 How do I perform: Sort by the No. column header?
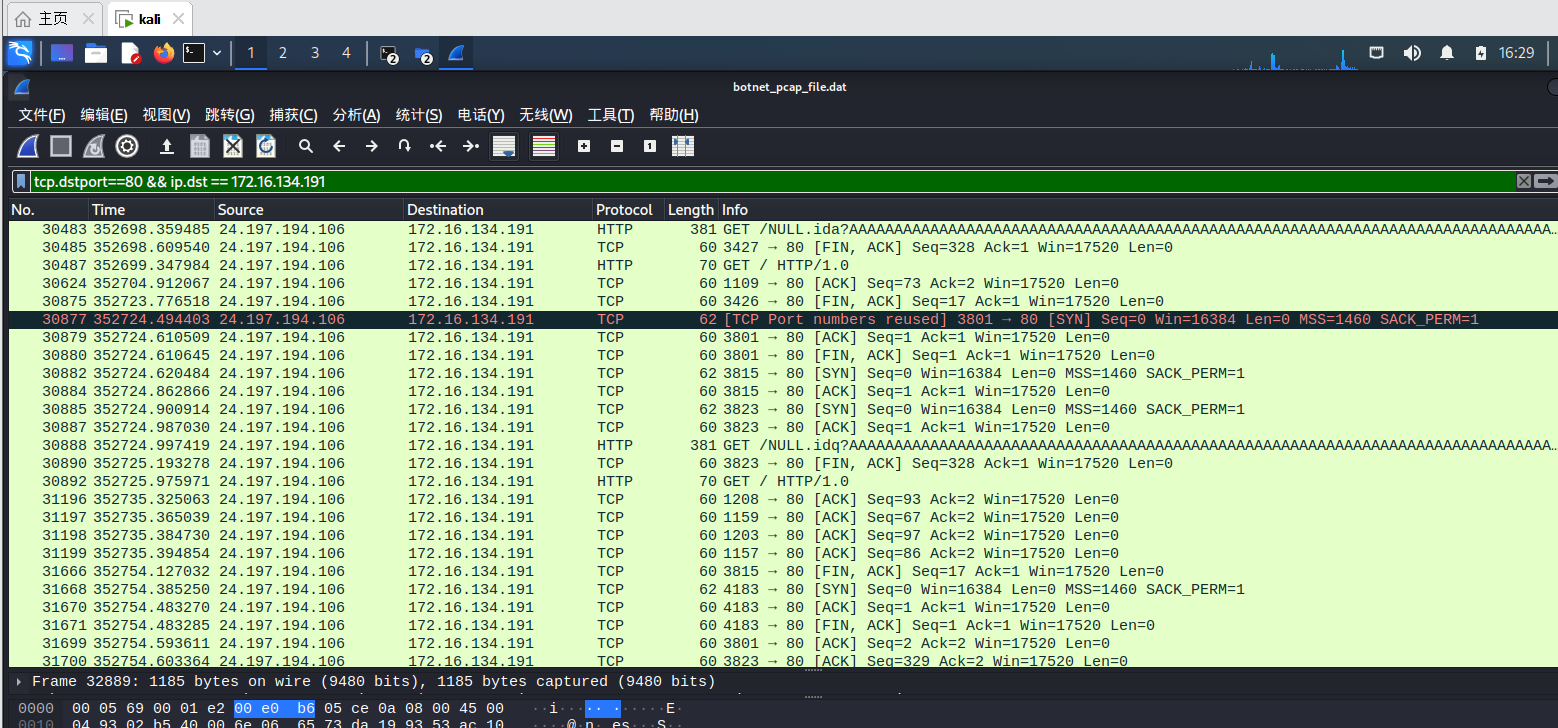pyautogui.click(x=48, y=210)
